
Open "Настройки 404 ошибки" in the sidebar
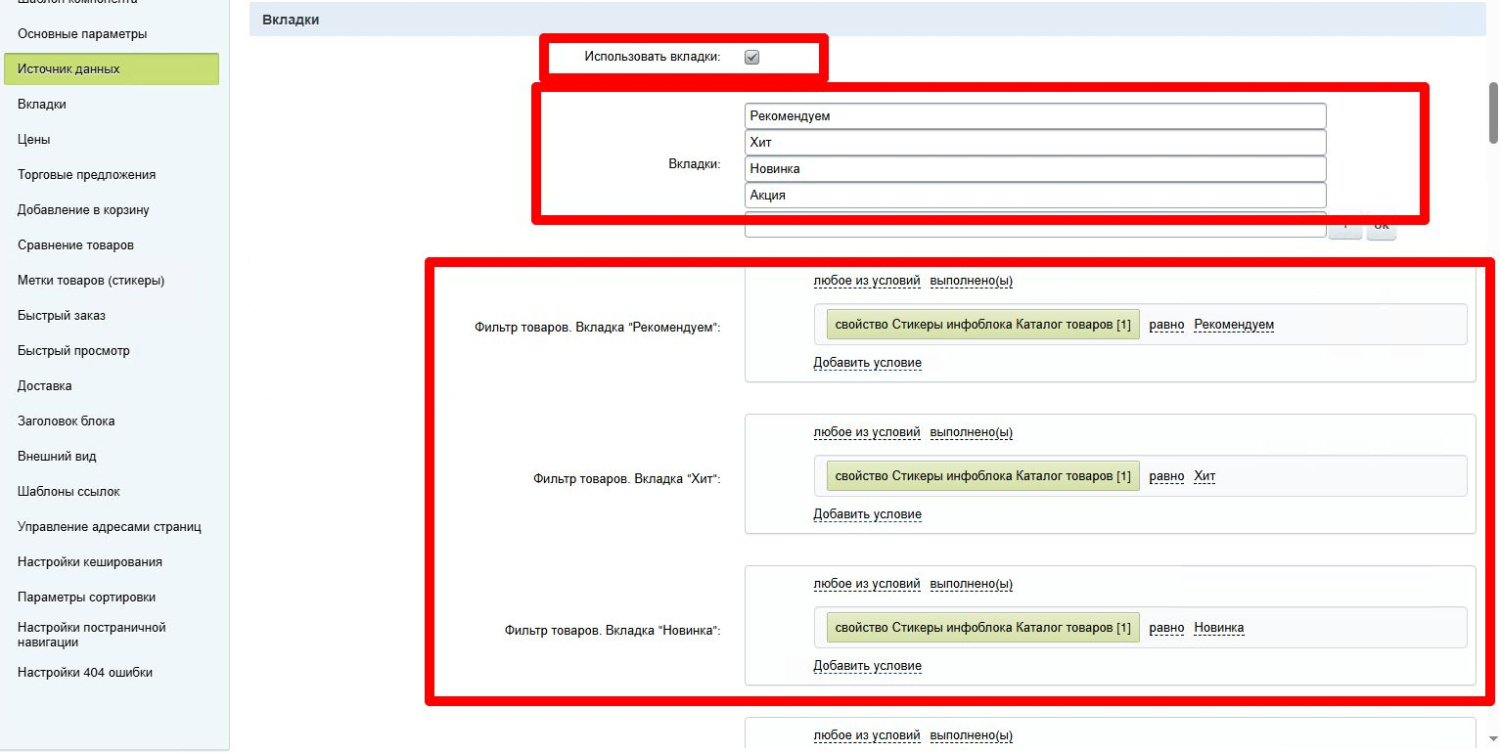point(85,673)
